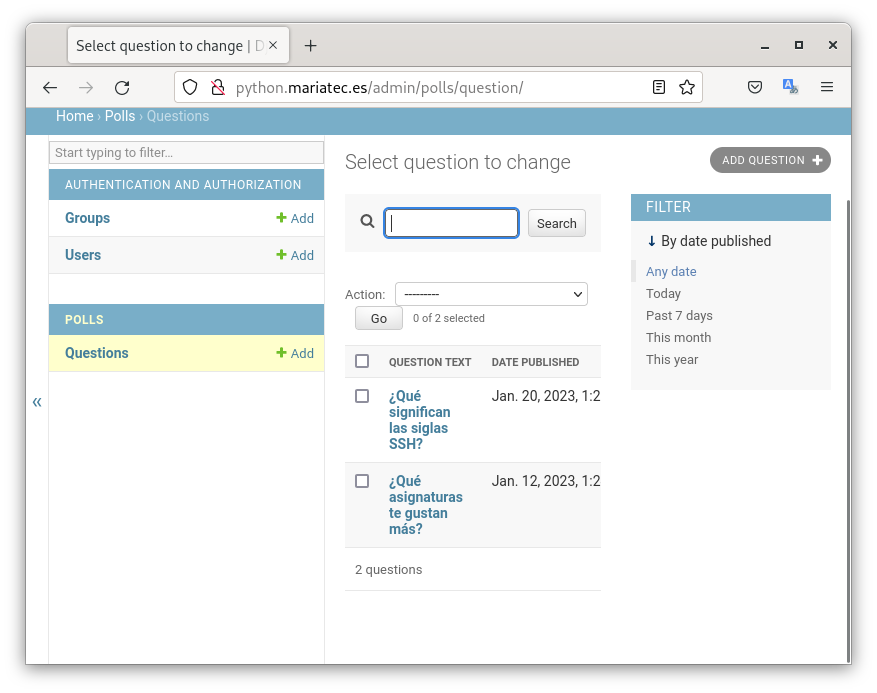The image size is (877, 693).
Task: Toggle reader view icon in address bar
Action: [x=659, y=88]
